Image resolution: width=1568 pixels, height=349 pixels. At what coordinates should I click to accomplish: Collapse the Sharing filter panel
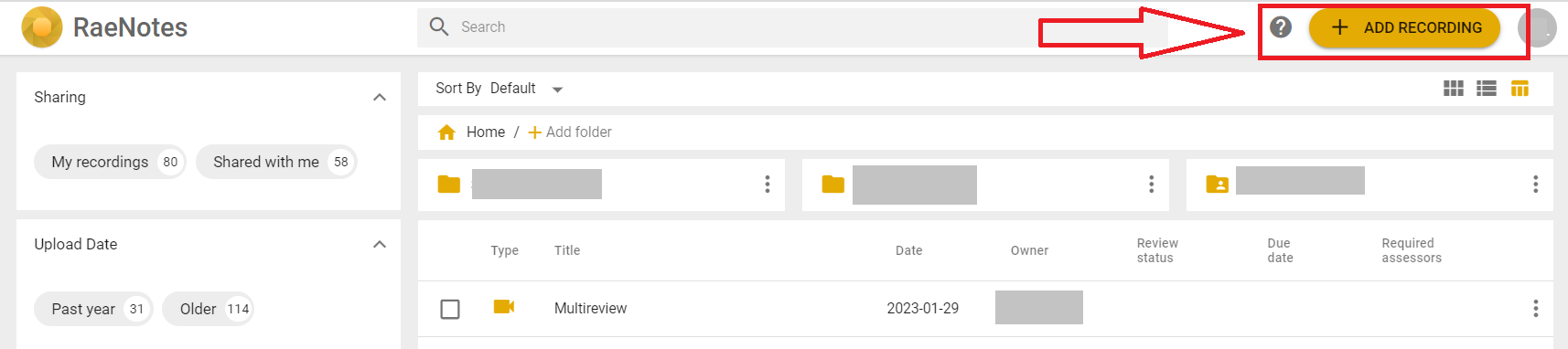pos(380,98)
